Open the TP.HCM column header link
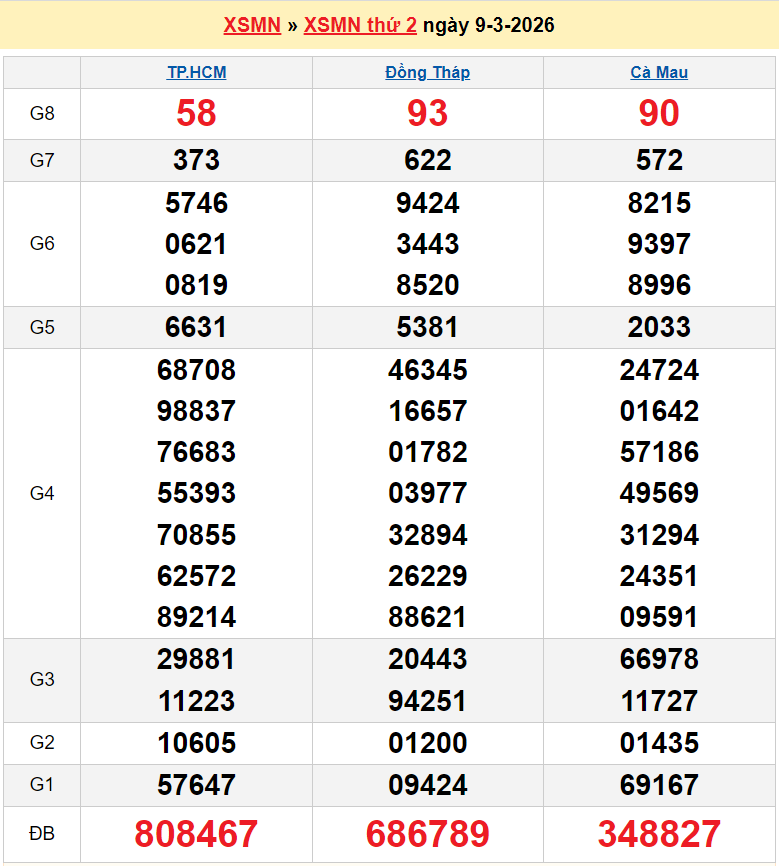779x866 pixels. [x=196, y=72]
